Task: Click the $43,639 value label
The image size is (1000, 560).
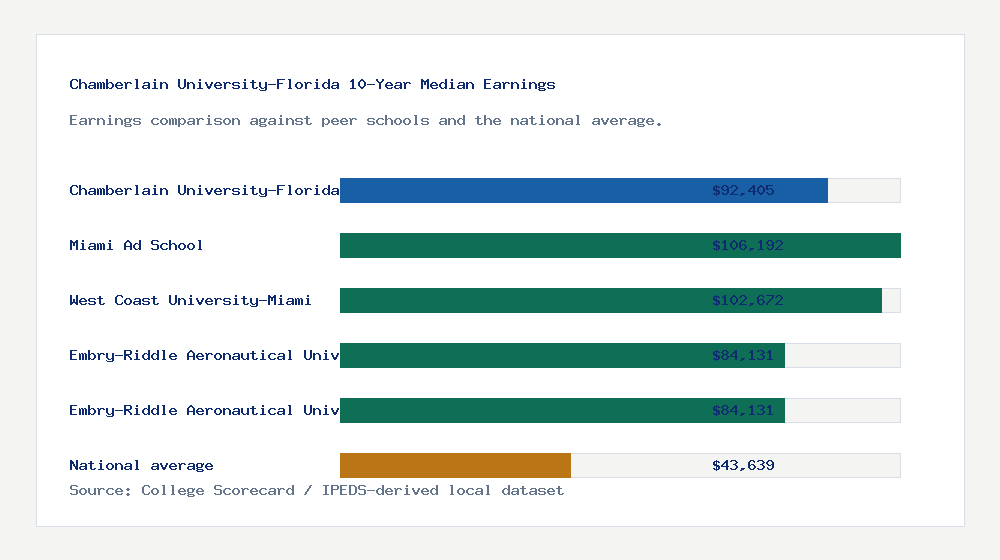Action: click(x=743, y=466)
